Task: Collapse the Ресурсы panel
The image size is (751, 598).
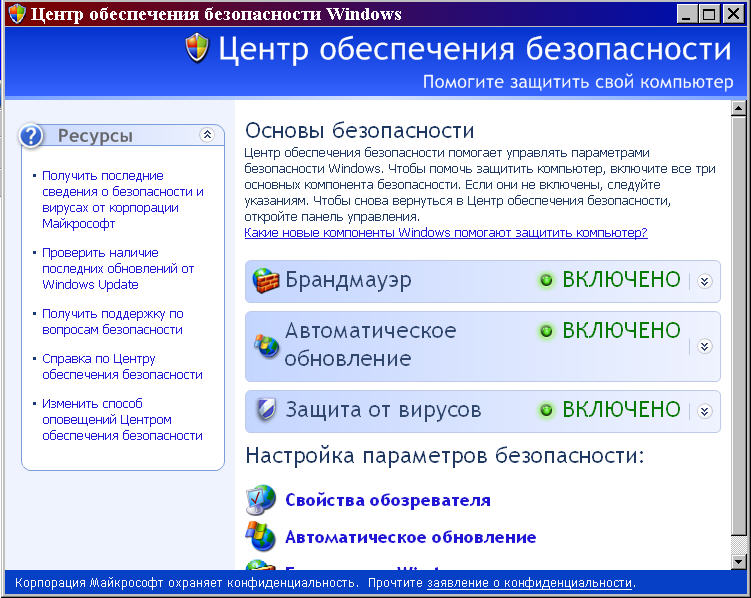Action: click(207, 135)
